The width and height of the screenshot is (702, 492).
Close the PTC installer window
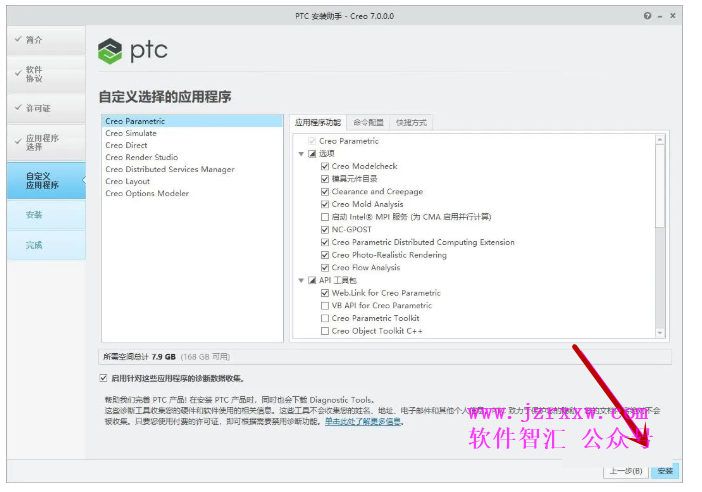point(672,16)
